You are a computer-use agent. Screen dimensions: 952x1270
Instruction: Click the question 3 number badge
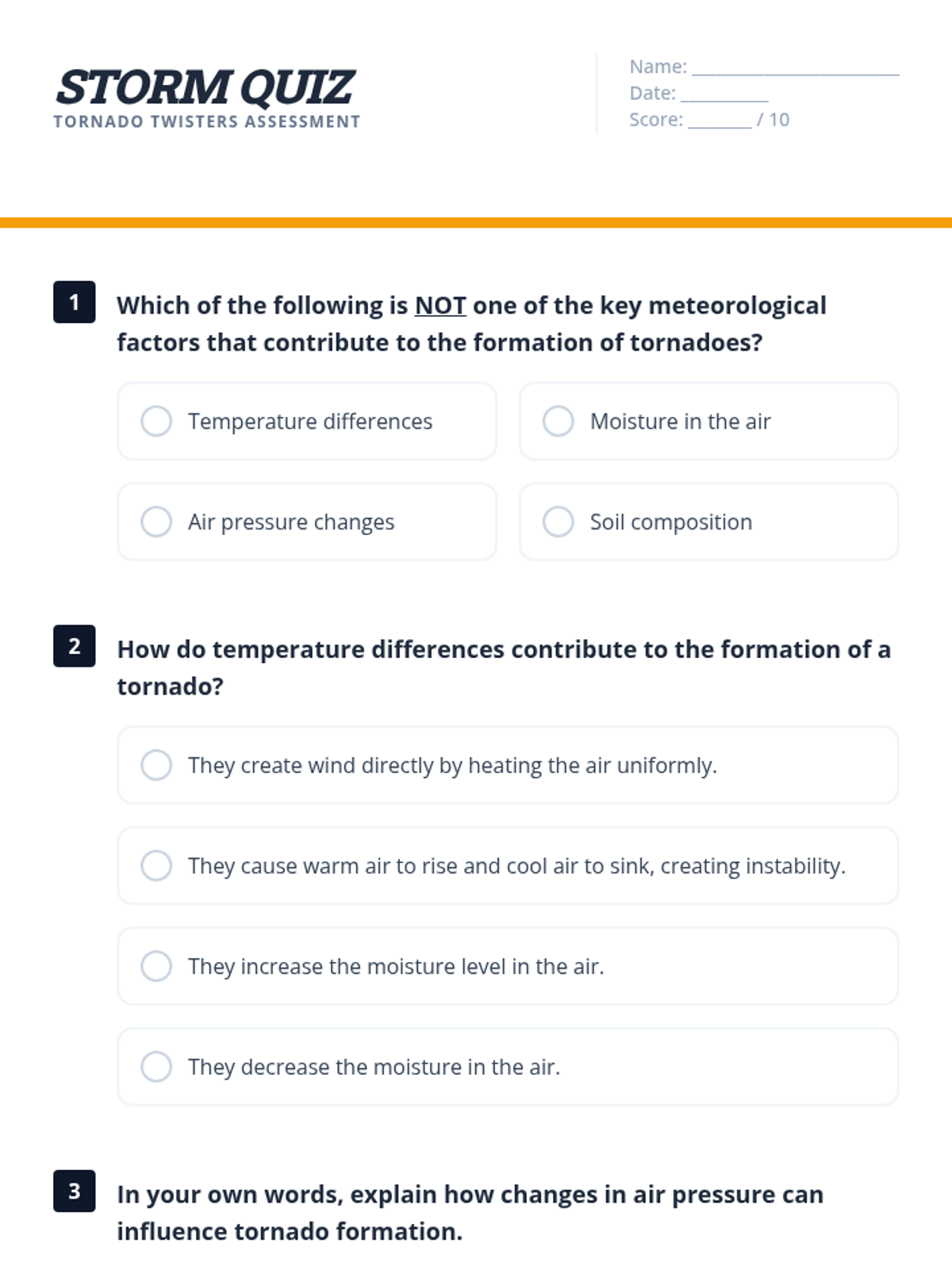pyautogui.click(x=75, y=1191)
